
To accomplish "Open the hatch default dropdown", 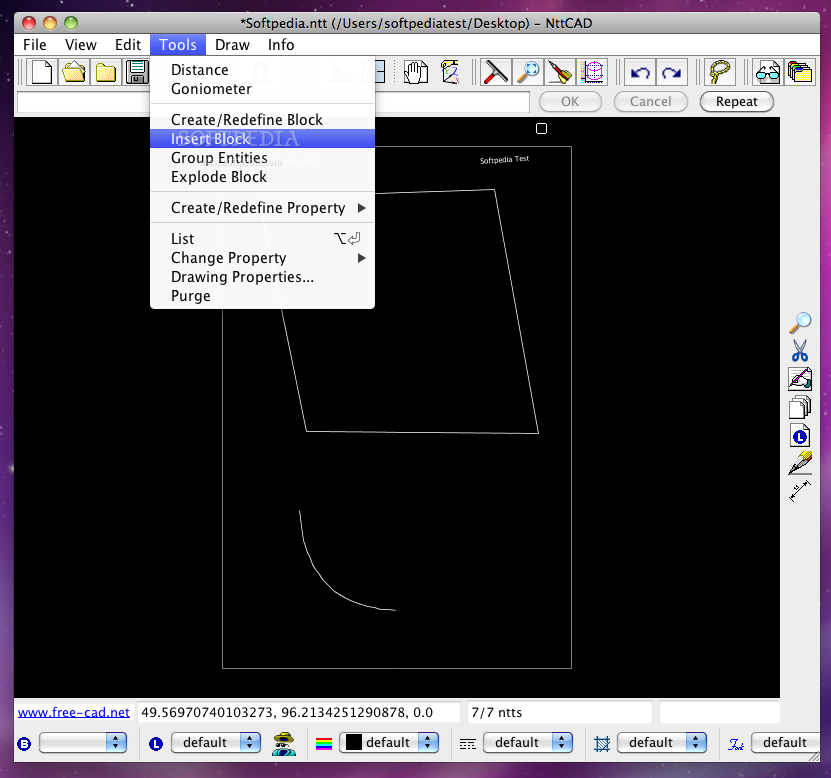I will pos(662,742).
